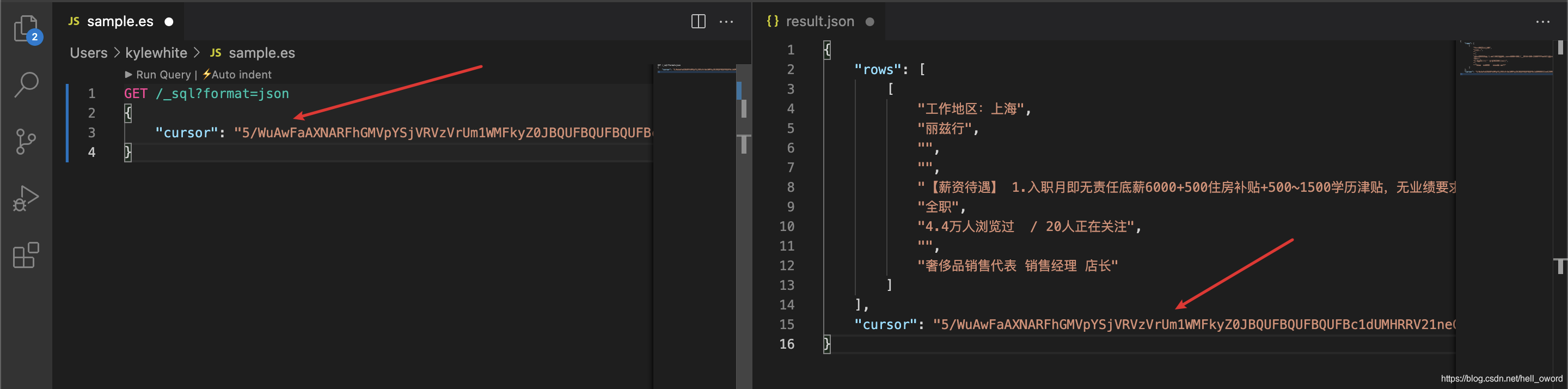Click line number 3 in sample.es gutter
The width and height of the screenshot is (1568, 389).
(x=91, y=133)
